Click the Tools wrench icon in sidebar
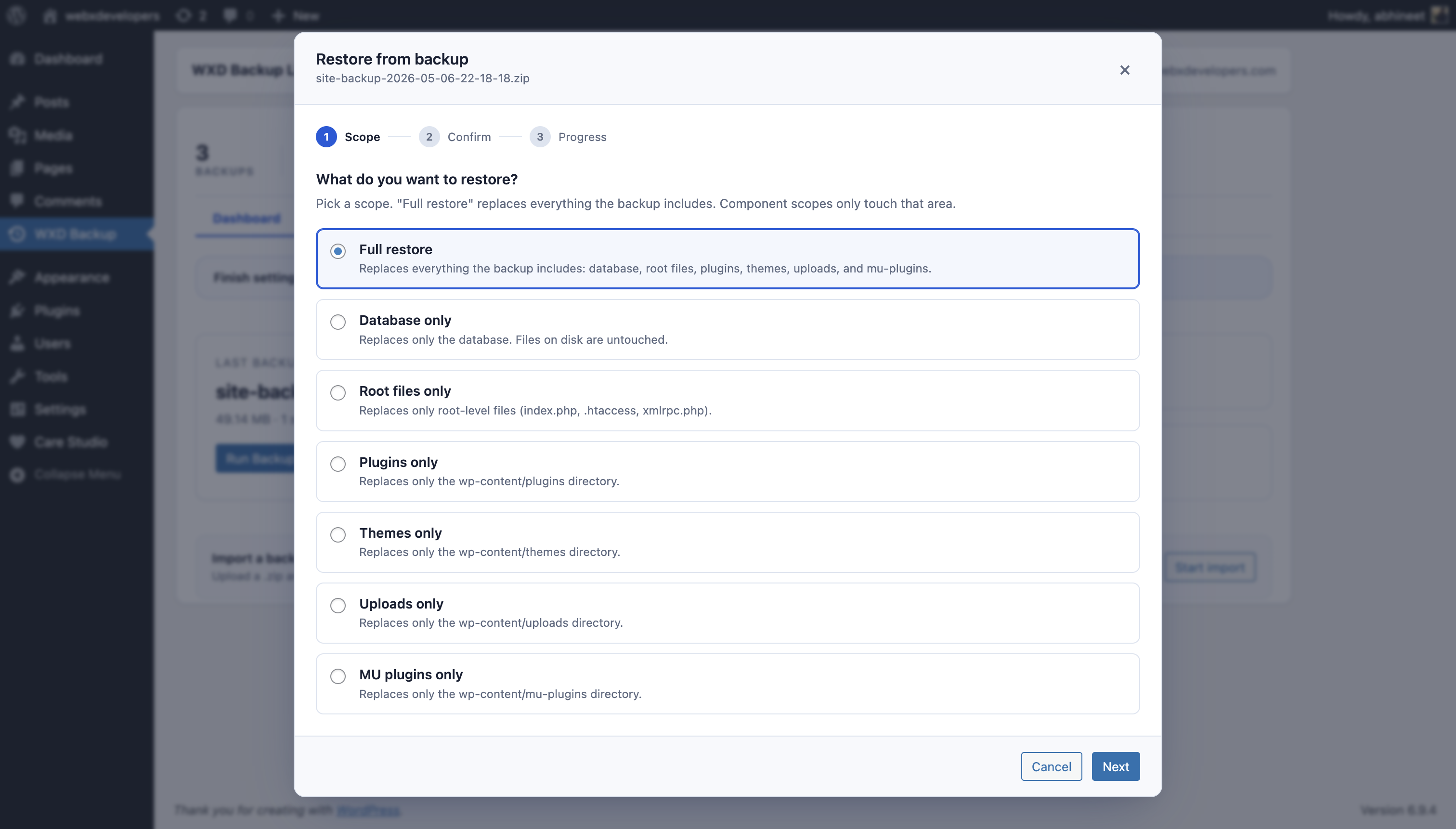The height and width of the screenshot is (829, 1456). 17,376
